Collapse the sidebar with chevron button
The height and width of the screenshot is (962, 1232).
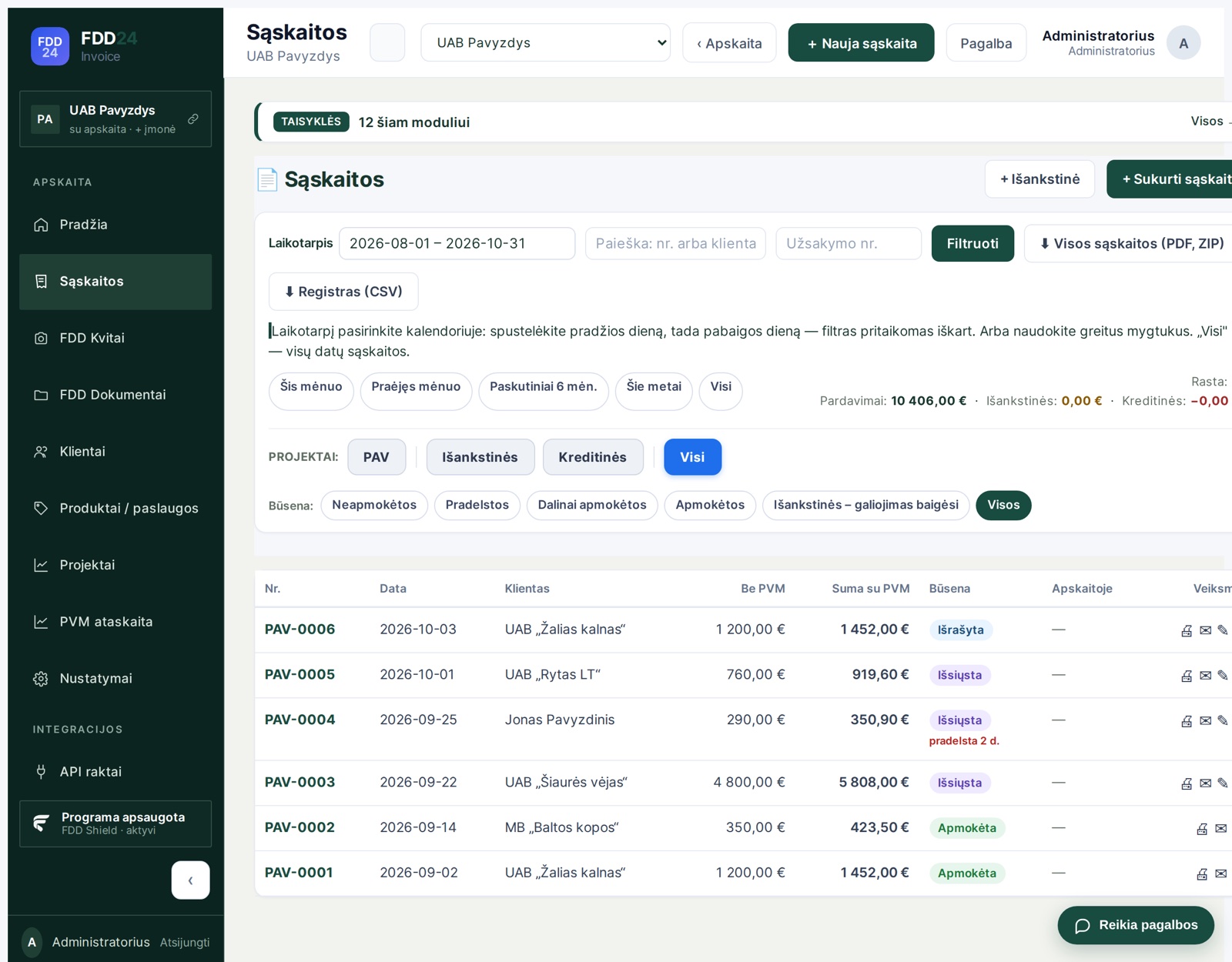190,880
